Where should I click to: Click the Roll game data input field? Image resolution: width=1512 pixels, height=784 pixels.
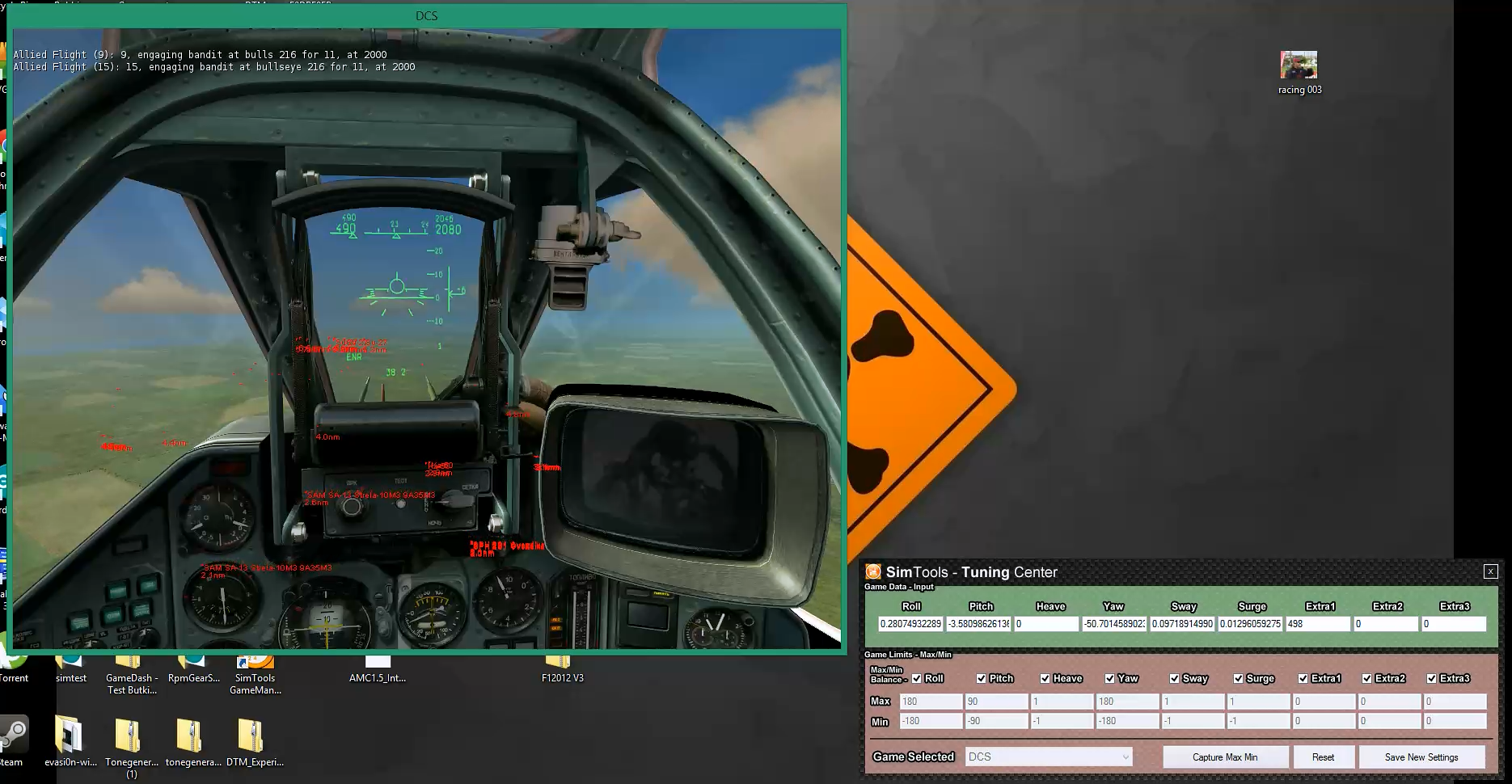(x=910, y=624)
